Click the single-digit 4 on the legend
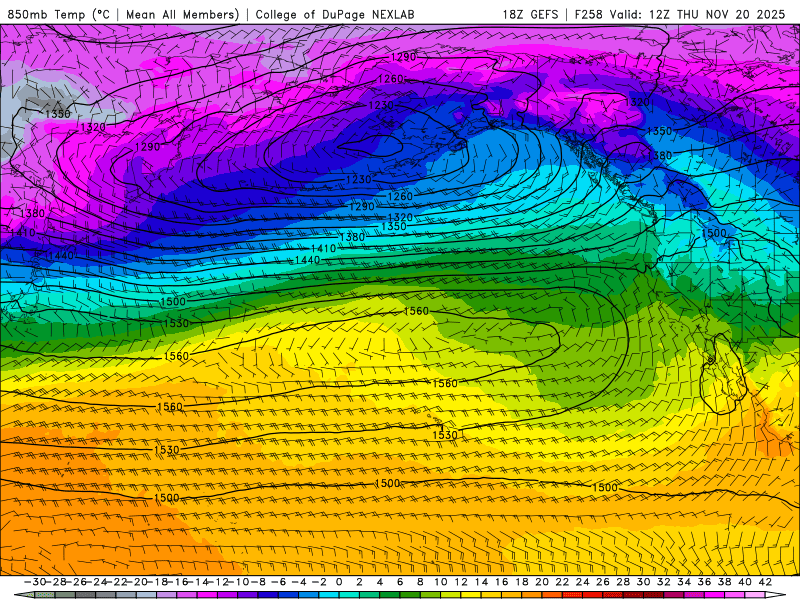The image size is (800, 600). (380, 582)
